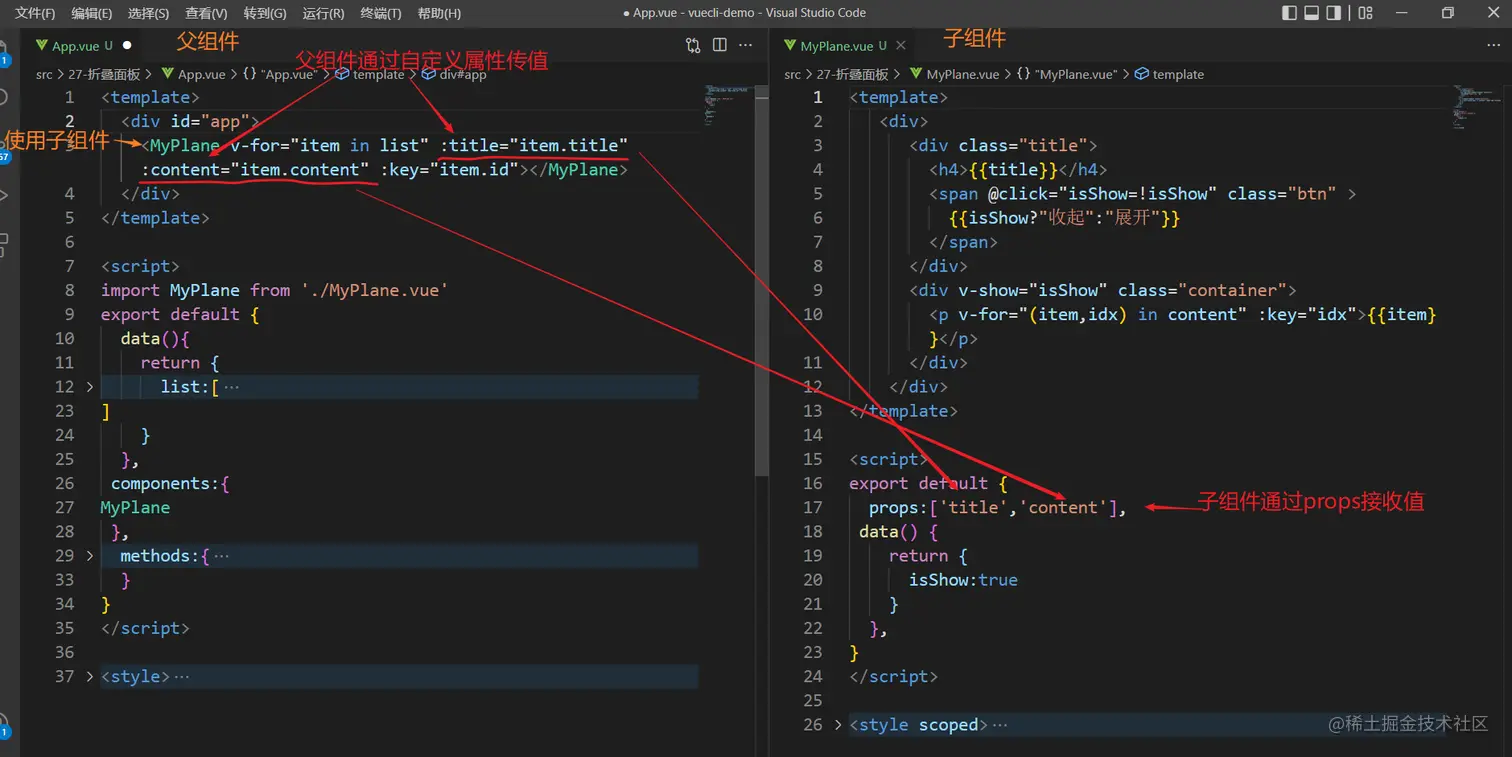Click ellipsis after <style scoped> to unfold
The width and height of the screenshot is (1512, 757).
(1000, 725)
